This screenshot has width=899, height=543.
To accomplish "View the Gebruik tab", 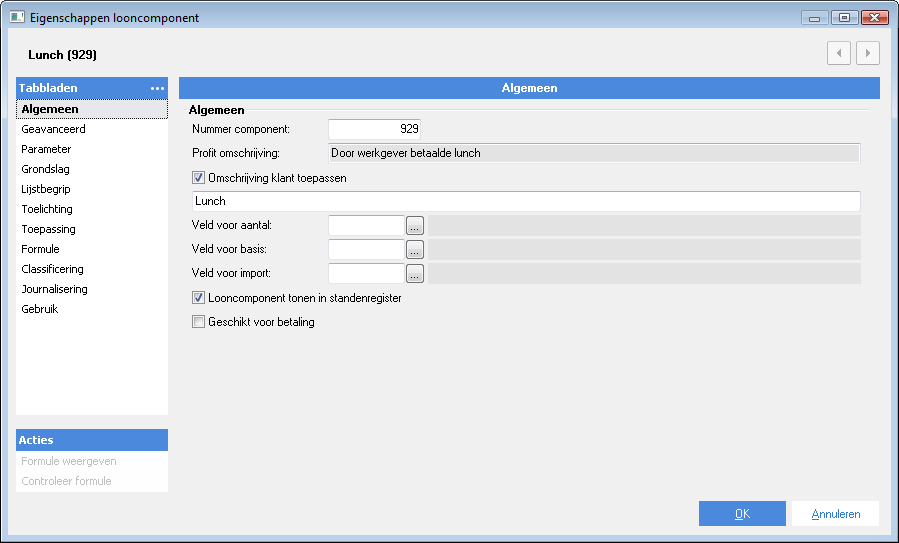I will pos(92,309).
